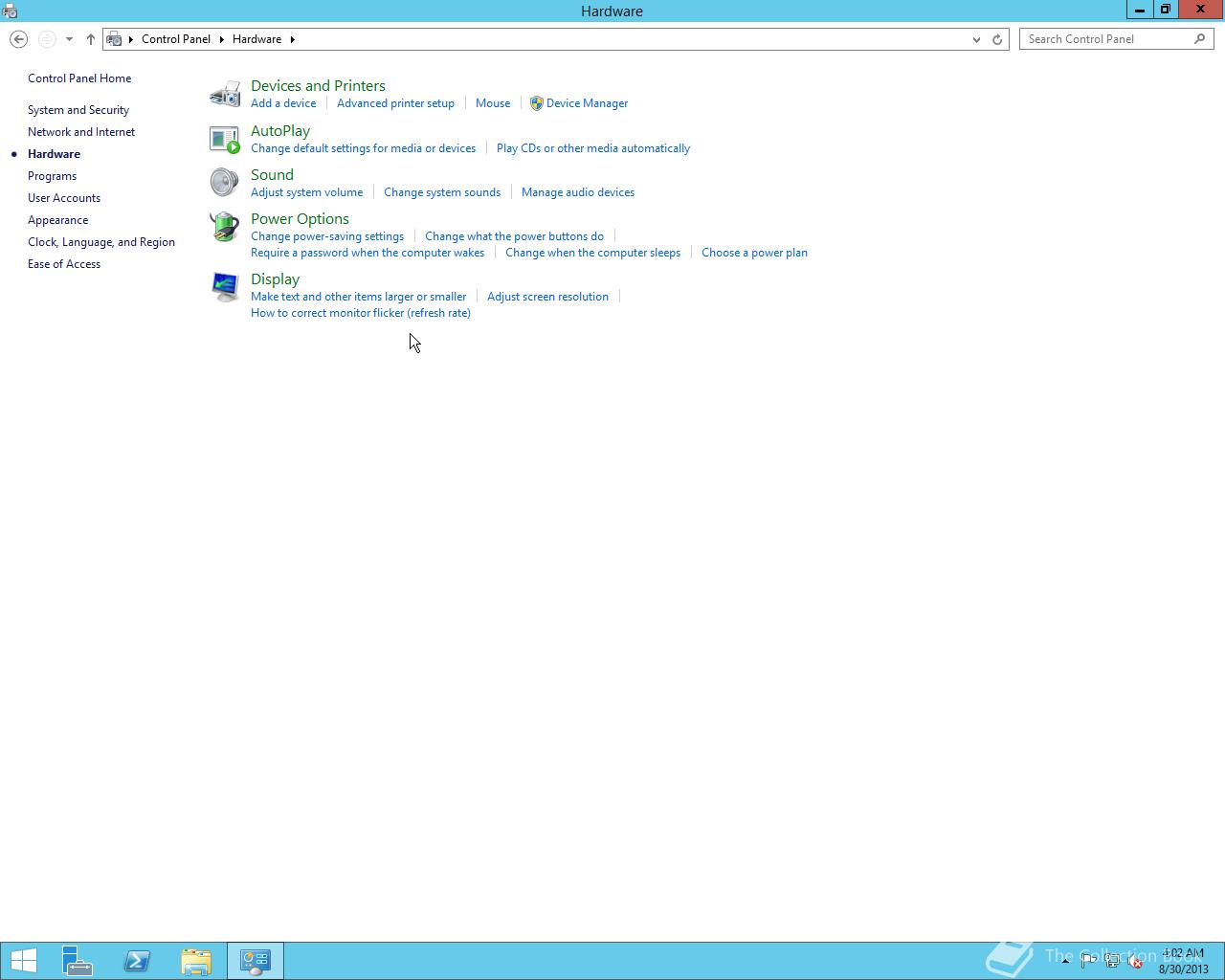This screenshot has height=980, width=1225.
Task: Click Change power-saving settings
Action: pos(327,236)
